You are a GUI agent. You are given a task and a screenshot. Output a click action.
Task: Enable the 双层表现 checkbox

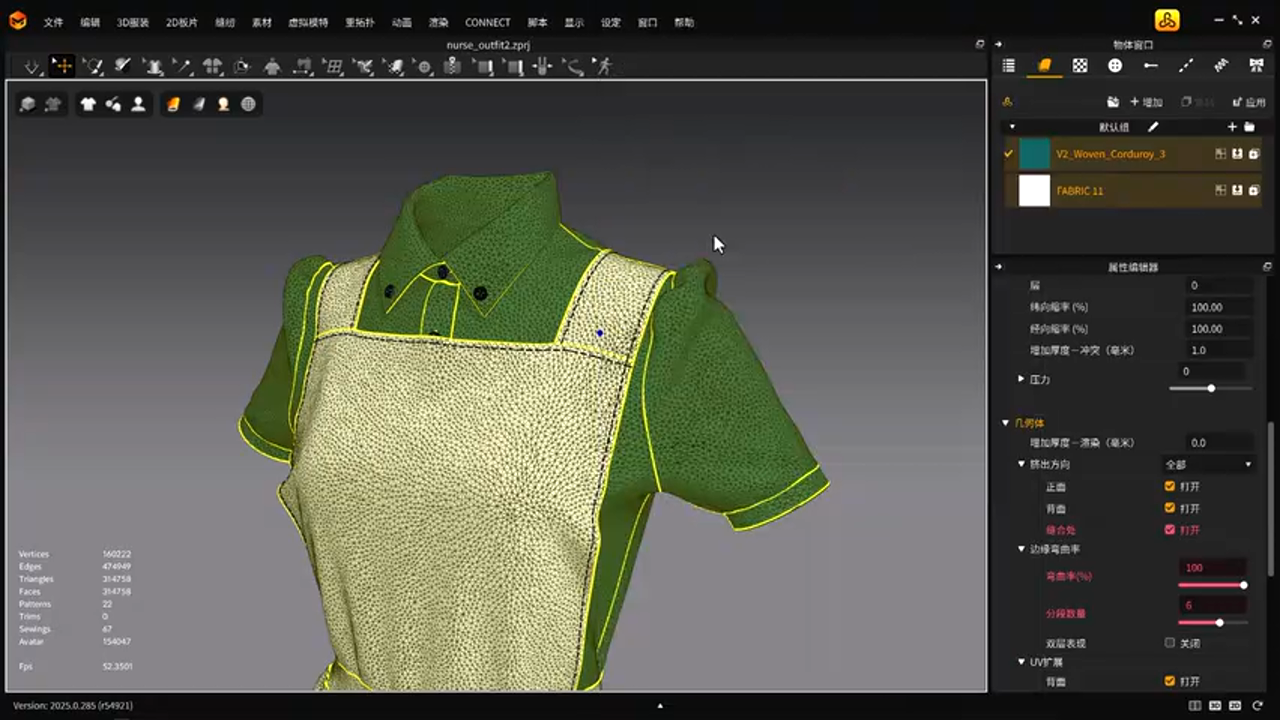click(x=1170, y=643)
